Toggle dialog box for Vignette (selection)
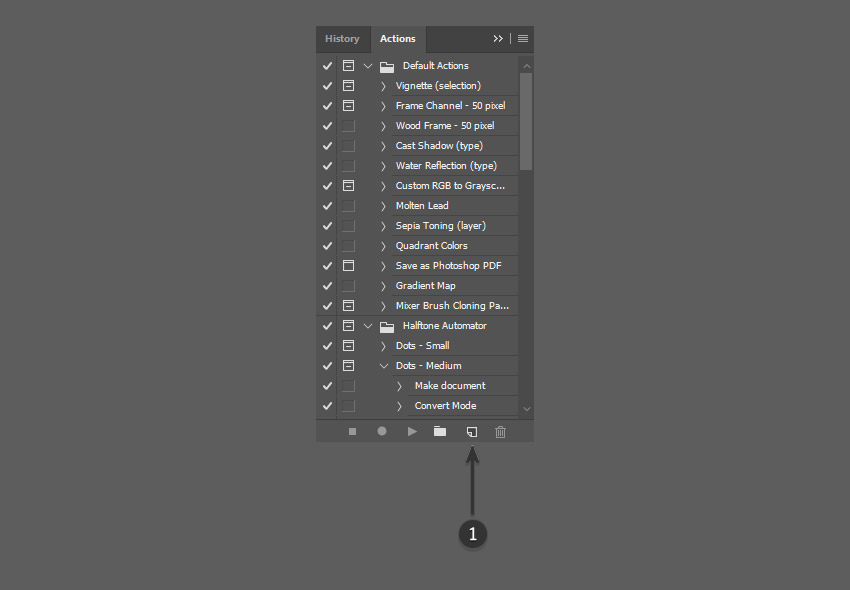The width and height of the screenshot is (850, 590). coord(349,86)
